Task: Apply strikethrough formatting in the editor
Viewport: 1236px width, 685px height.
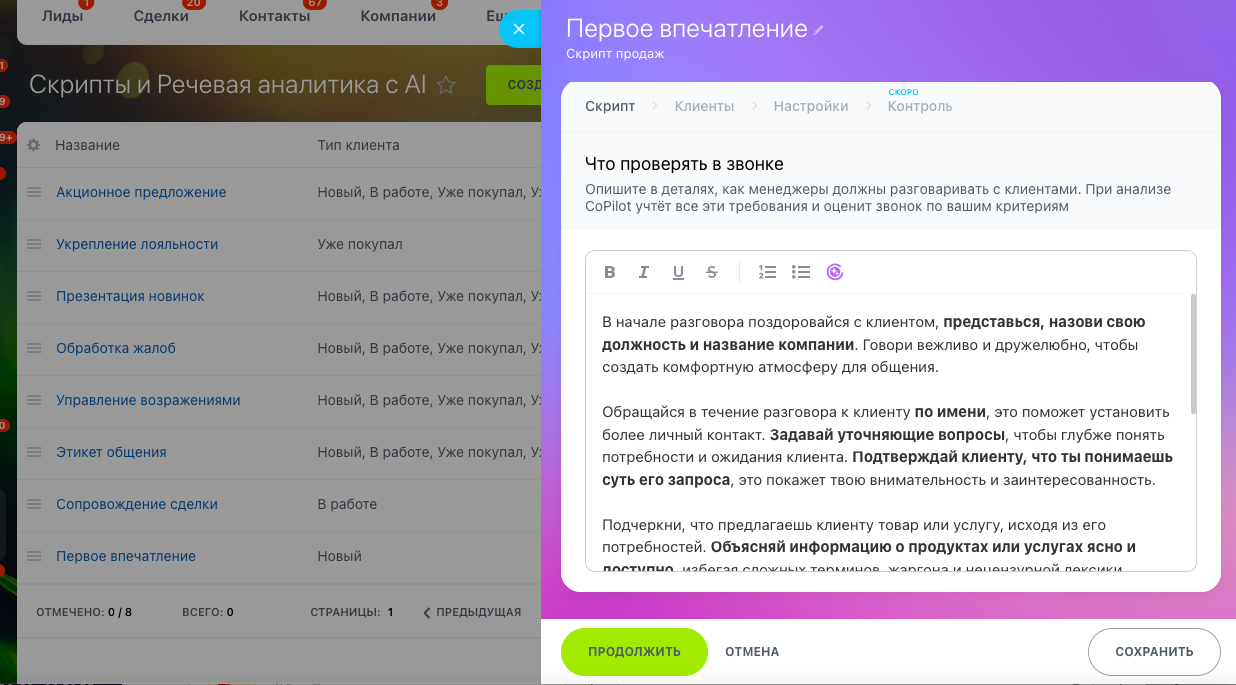Action: pos(712,272)
